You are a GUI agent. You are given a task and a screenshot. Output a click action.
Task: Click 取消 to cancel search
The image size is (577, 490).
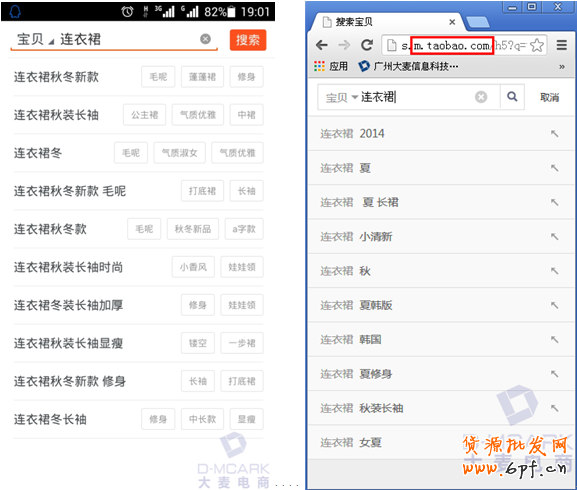tap(549, 97)
